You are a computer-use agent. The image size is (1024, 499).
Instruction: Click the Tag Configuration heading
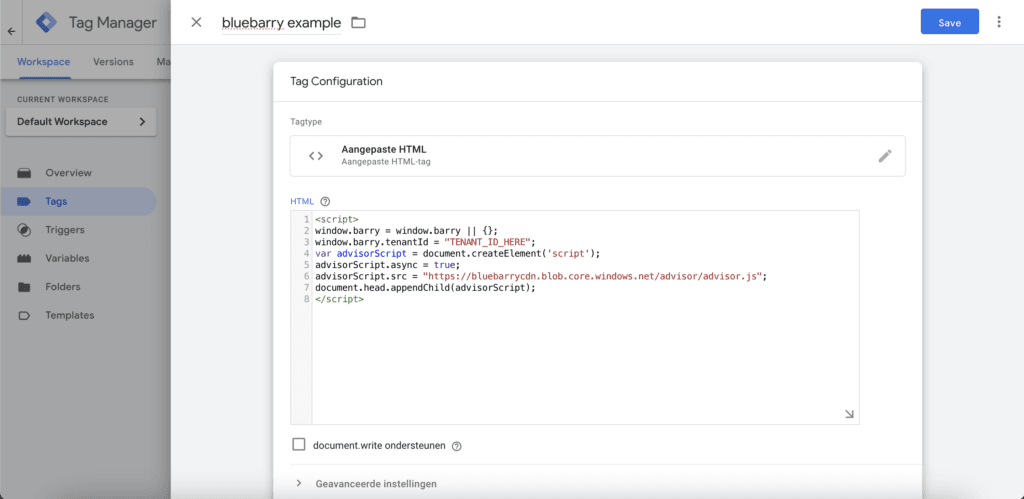[336, 82]
